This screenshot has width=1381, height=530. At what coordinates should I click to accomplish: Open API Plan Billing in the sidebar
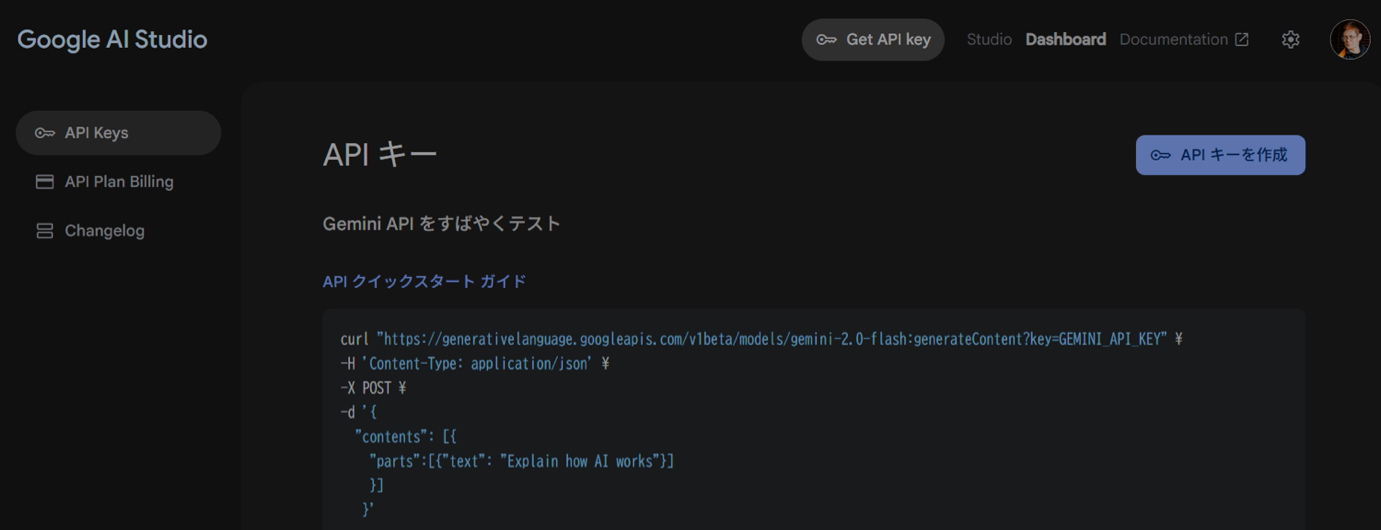tap(119, 182)
